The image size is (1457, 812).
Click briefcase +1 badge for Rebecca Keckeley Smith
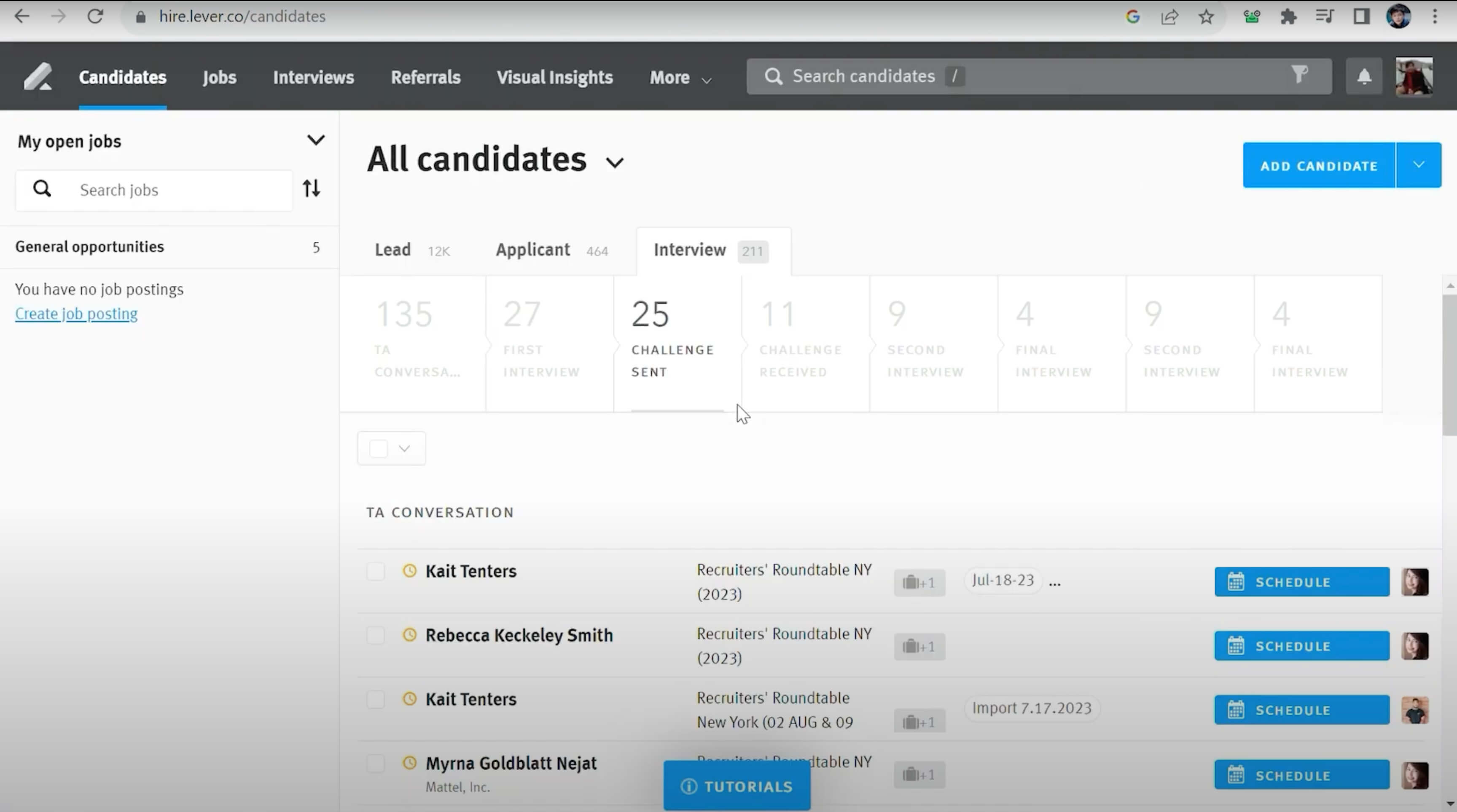pyautogui.click(x=919, y=646)
